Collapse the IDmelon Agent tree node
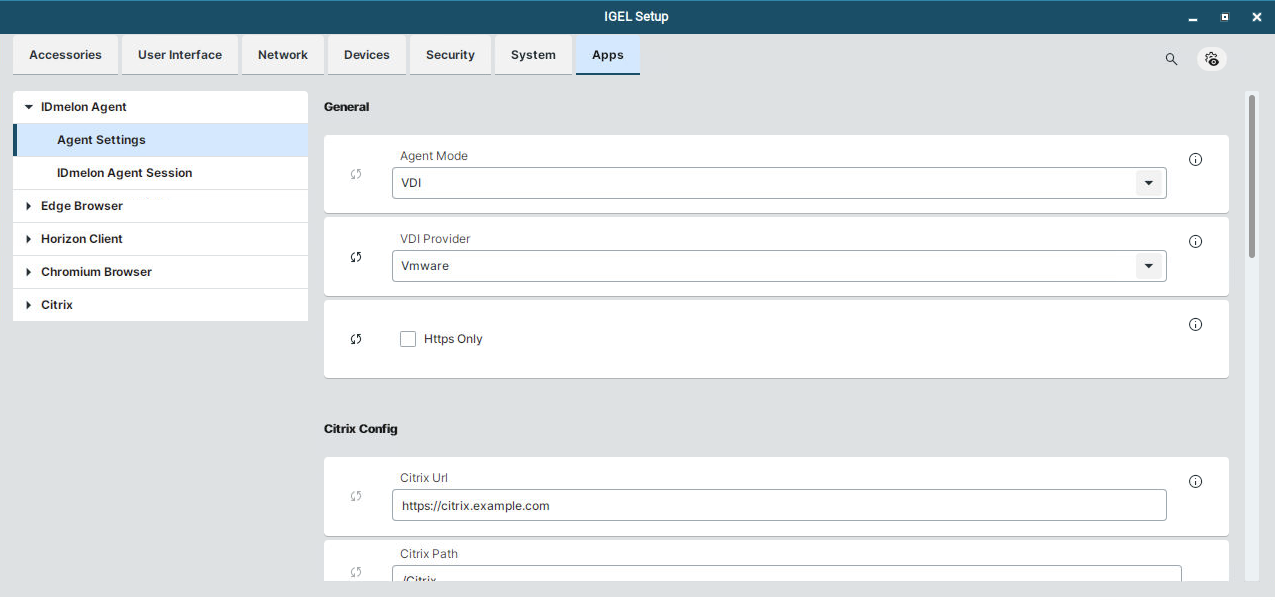Image resolution: width=1275 pixels, height=600 pixels. (x=29, y=107)
